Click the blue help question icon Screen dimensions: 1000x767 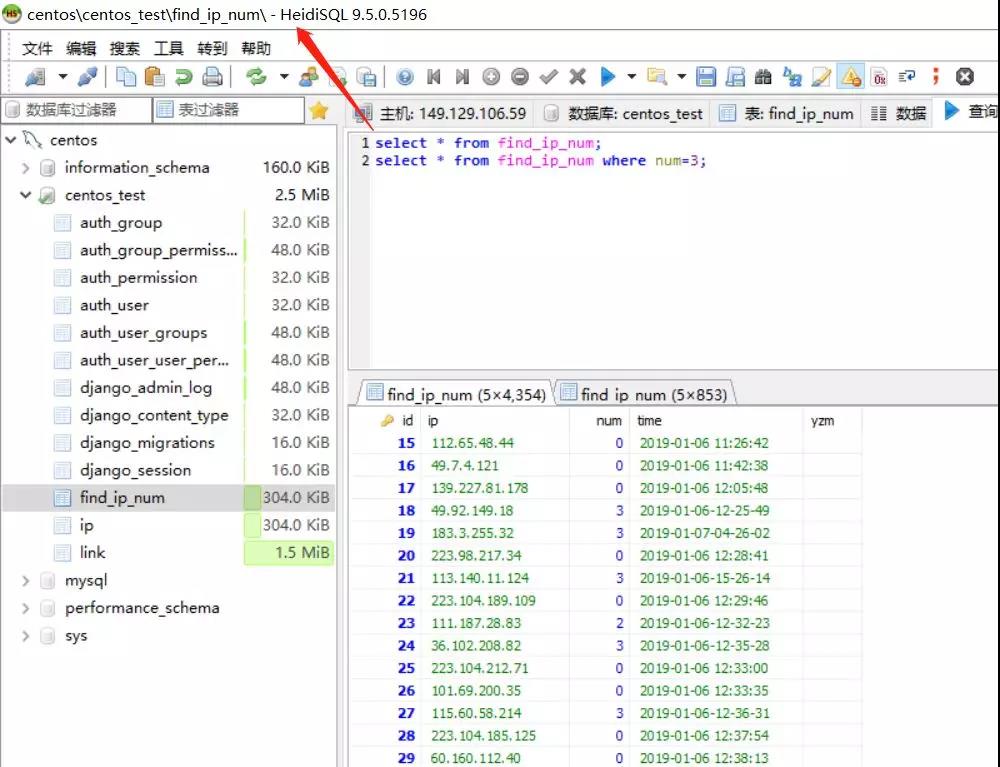click(405, 77)
